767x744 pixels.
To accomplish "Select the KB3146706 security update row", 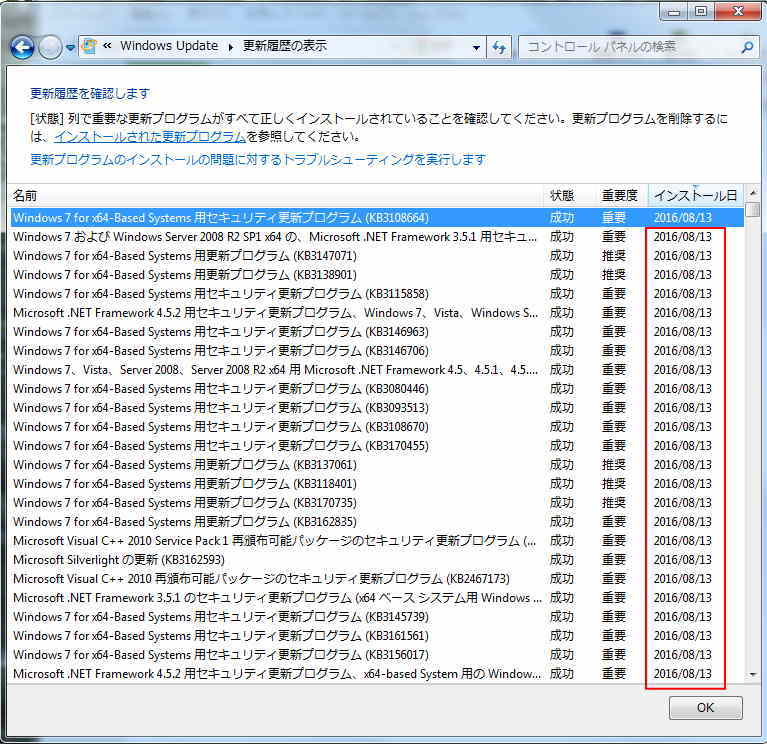I will (x=377, y=351).
